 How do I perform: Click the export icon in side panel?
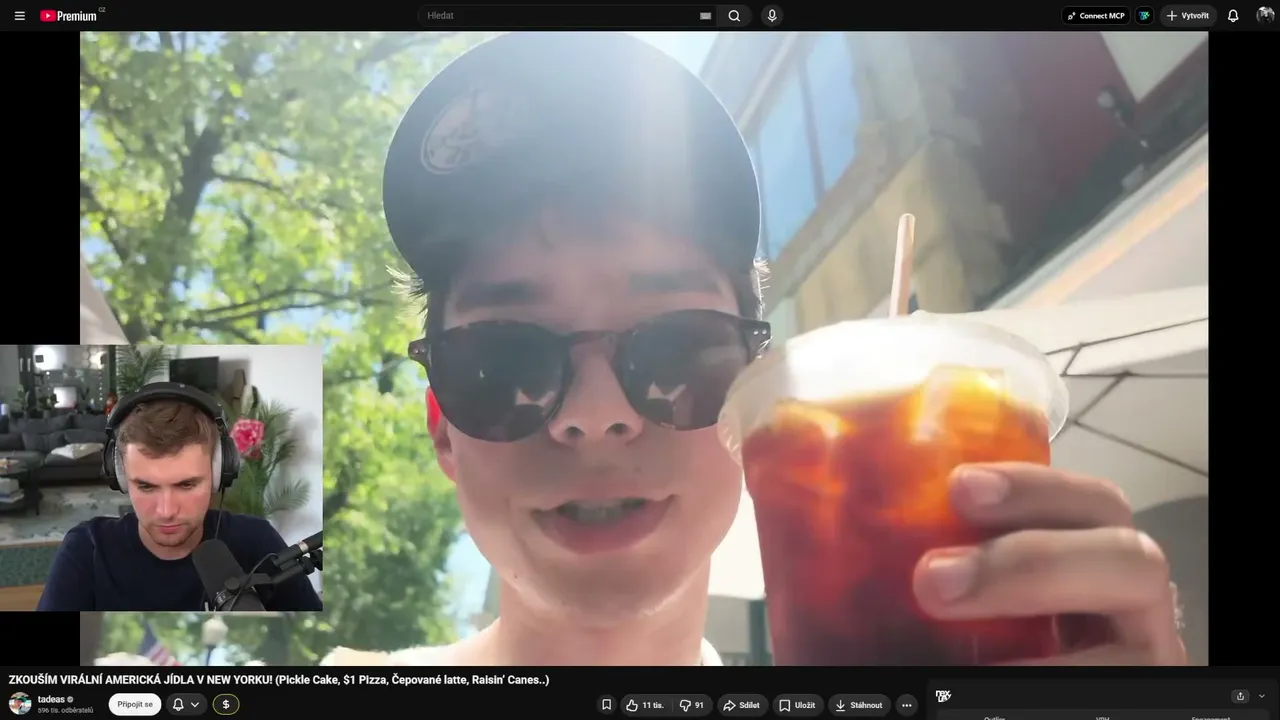pyautogui.click(x=1240, y=696)
